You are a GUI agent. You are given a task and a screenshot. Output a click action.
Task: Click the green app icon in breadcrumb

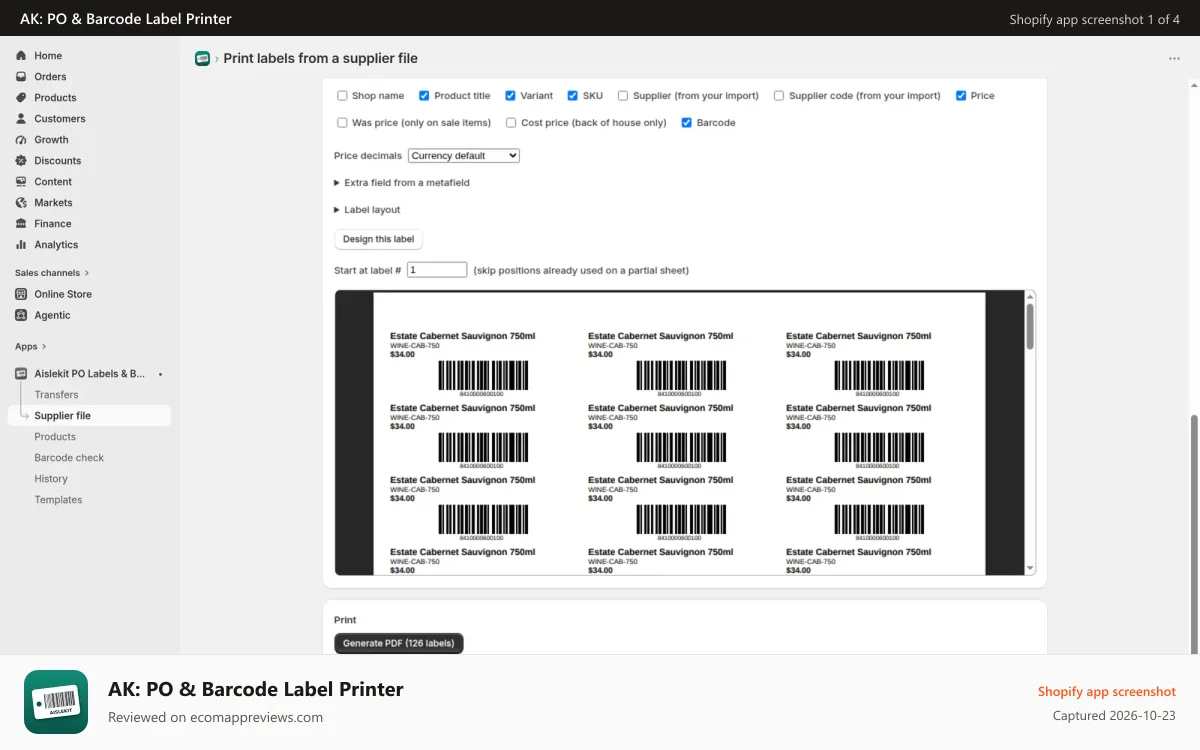[x=202, y=58]
